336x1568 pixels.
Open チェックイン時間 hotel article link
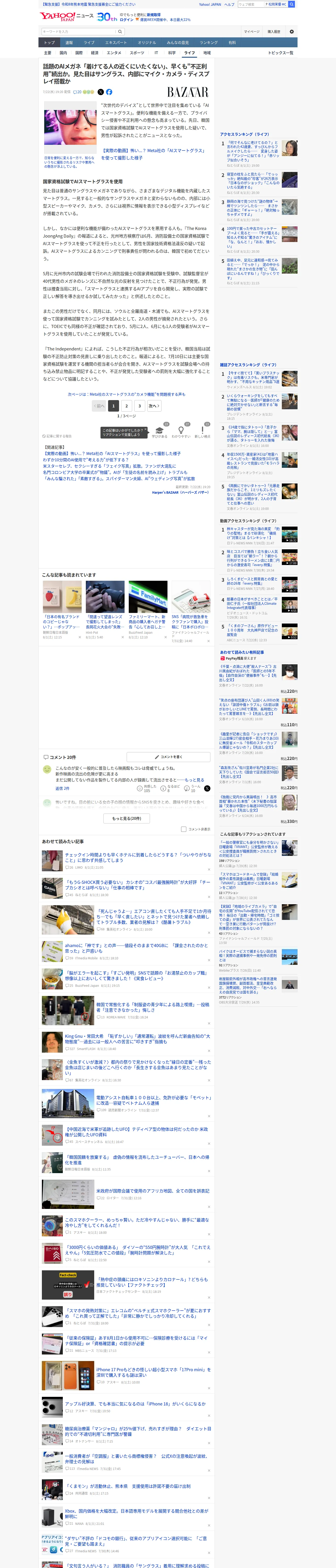(138, 858)
